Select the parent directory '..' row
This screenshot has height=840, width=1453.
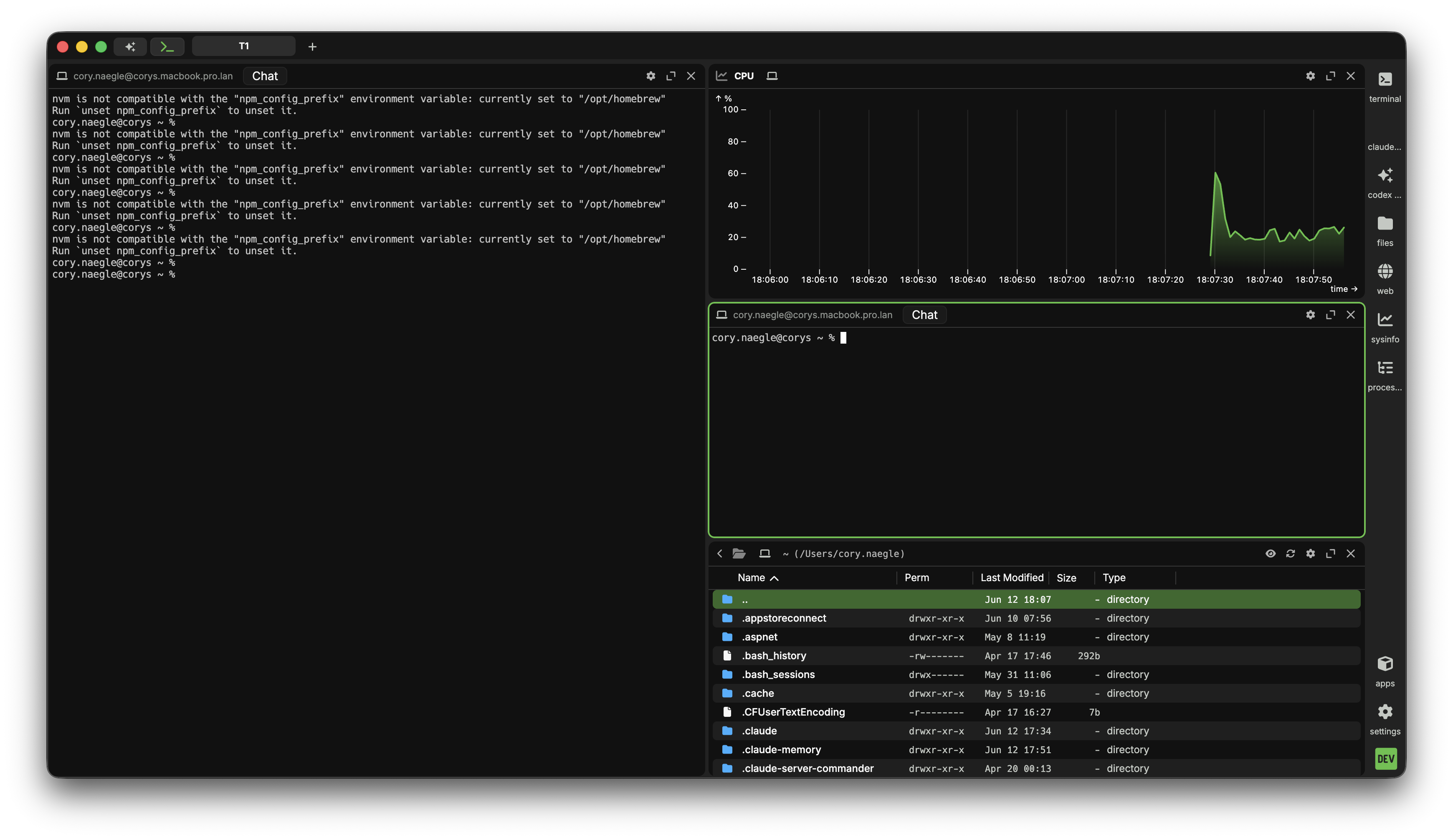(x=1036, y=599)
